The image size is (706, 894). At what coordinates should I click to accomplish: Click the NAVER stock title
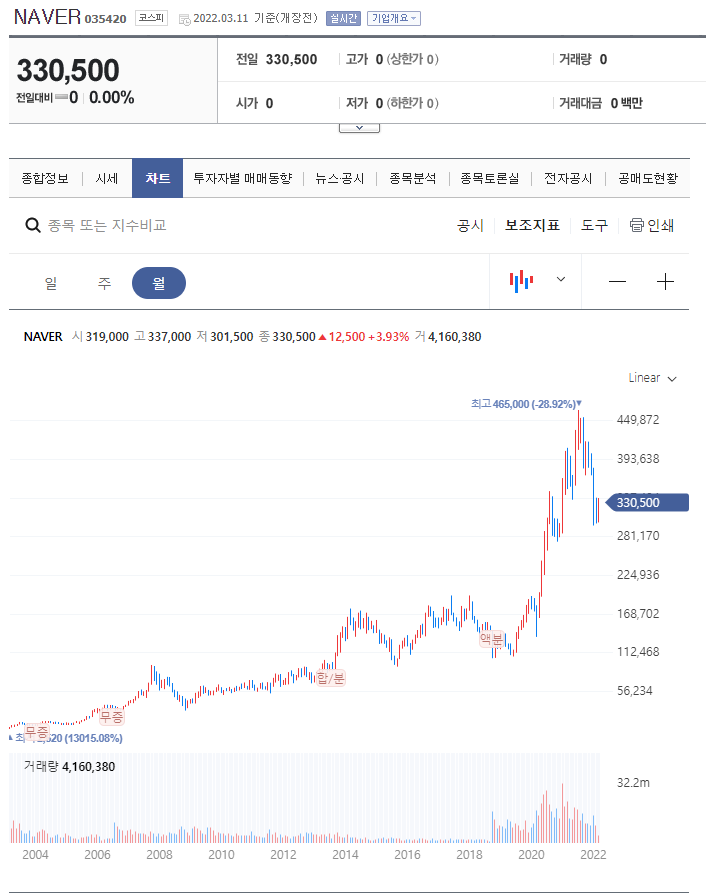(47, 17)
